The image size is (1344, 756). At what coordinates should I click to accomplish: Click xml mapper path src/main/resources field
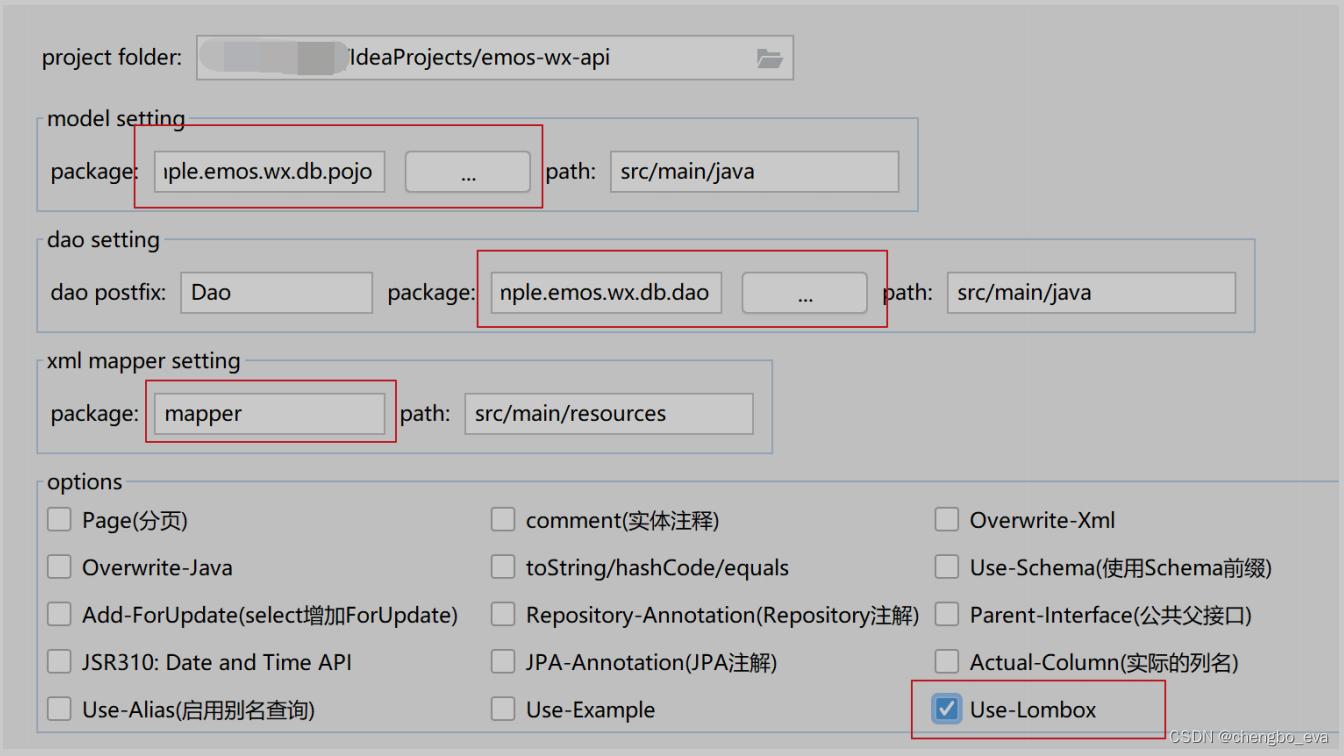[609, 414]
